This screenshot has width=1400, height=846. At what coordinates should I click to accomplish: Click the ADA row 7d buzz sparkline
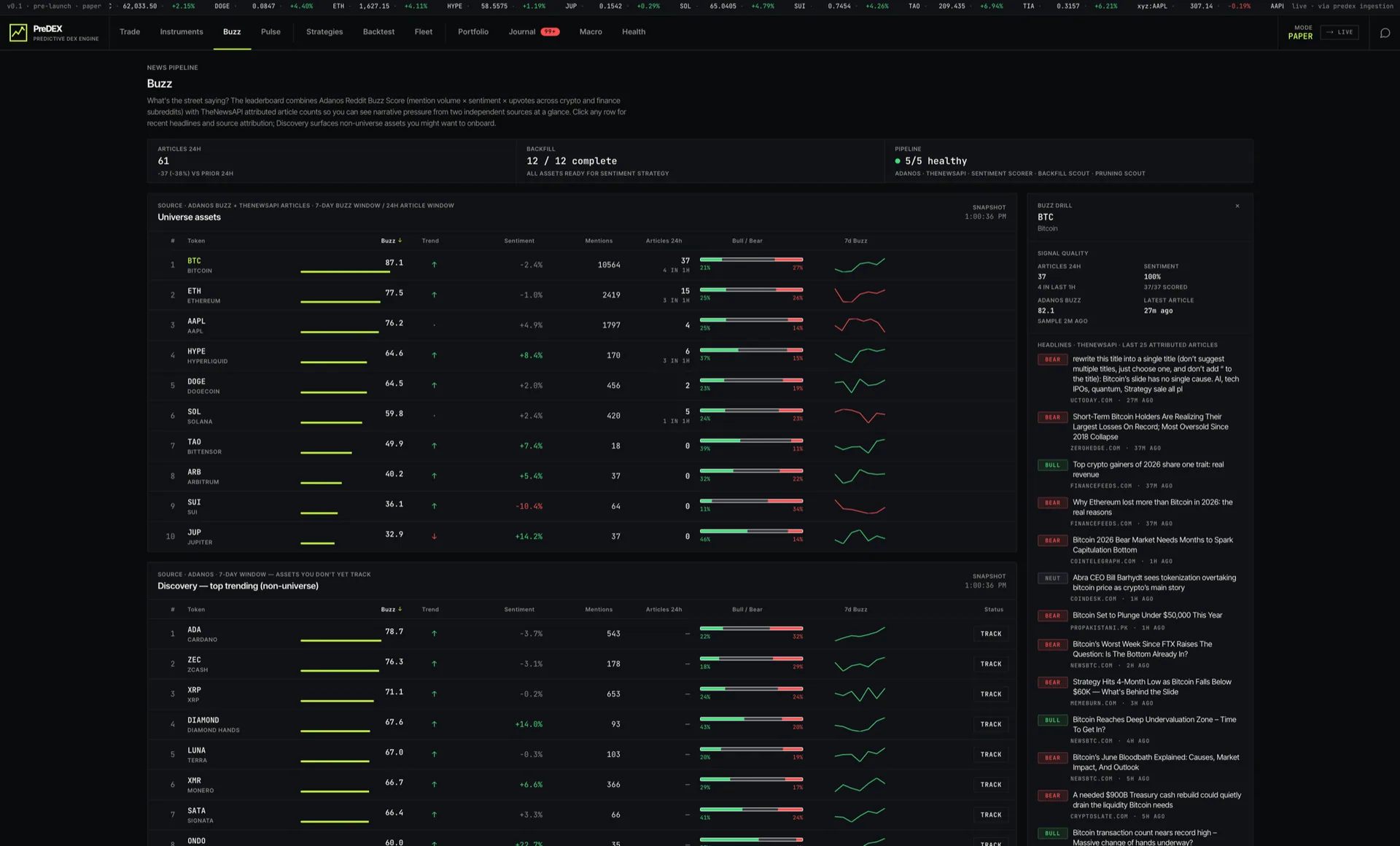click(x=860, y=634)
